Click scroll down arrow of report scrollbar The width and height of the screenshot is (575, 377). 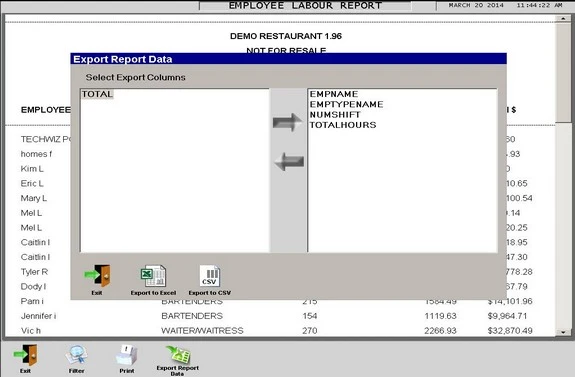[x=563, y=332]
